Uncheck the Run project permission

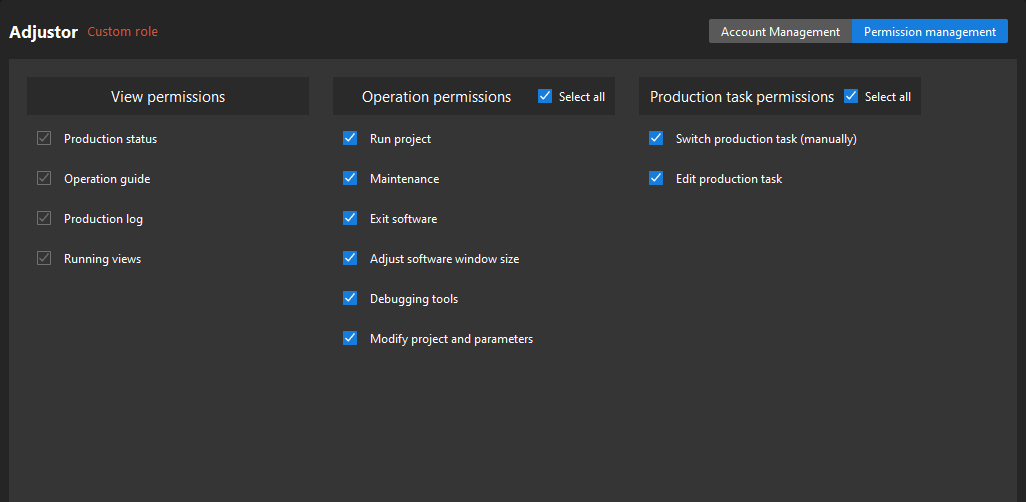pos(350,139)
